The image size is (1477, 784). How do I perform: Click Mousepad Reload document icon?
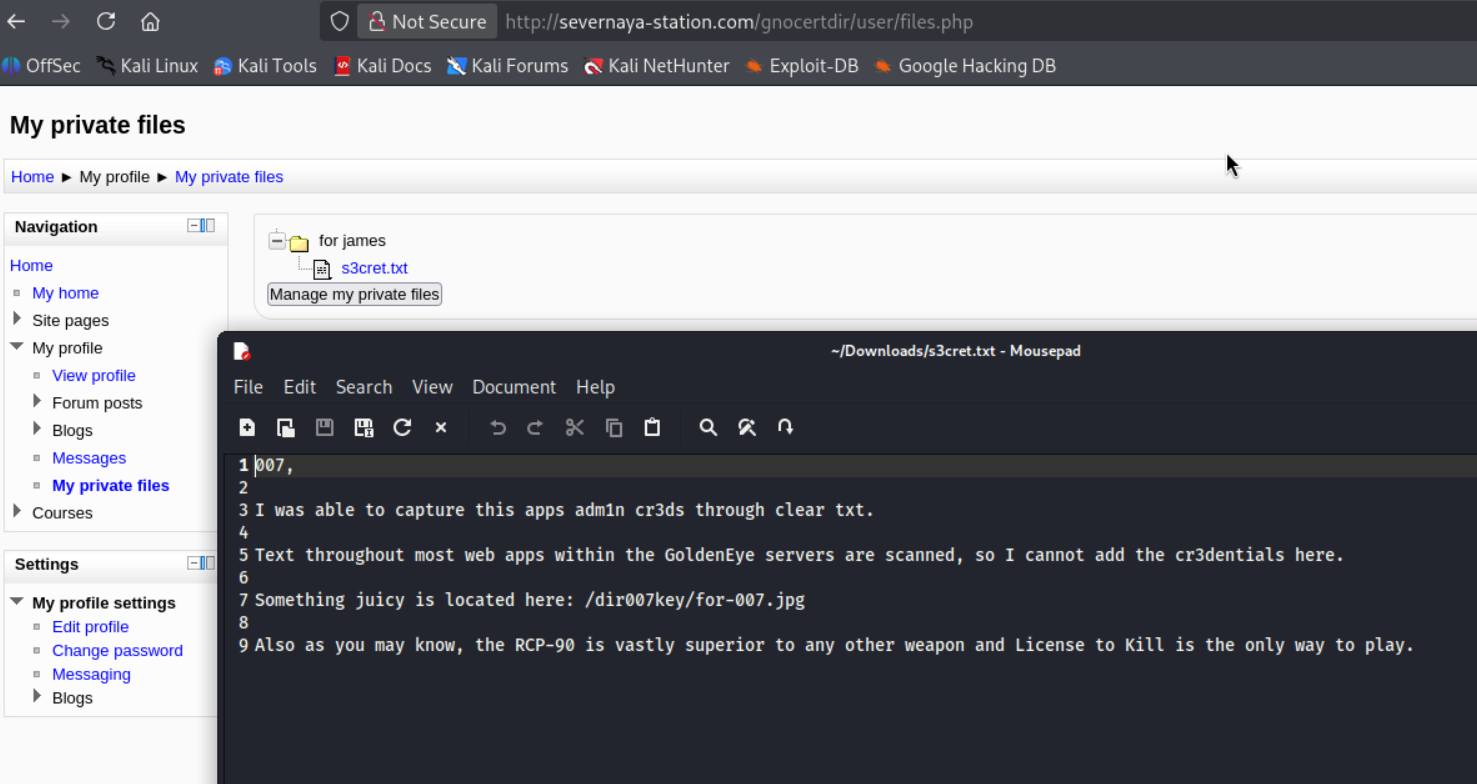(402, 428)
